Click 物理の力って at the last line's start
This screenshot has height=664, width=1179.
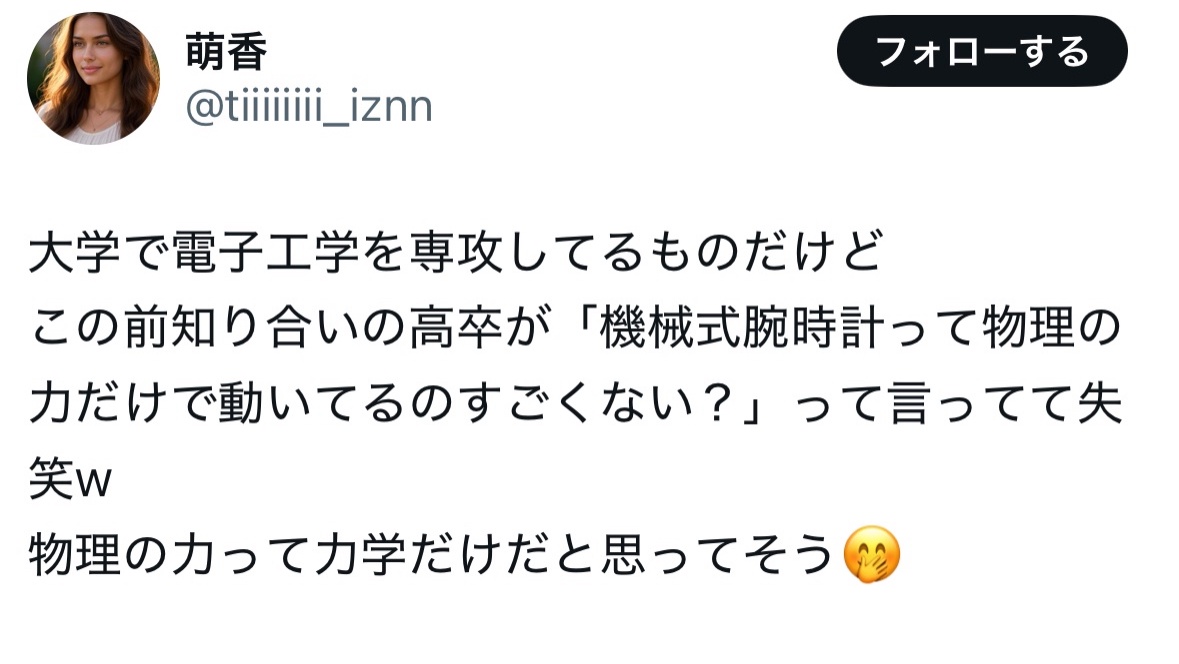click(x=171, y=555)
